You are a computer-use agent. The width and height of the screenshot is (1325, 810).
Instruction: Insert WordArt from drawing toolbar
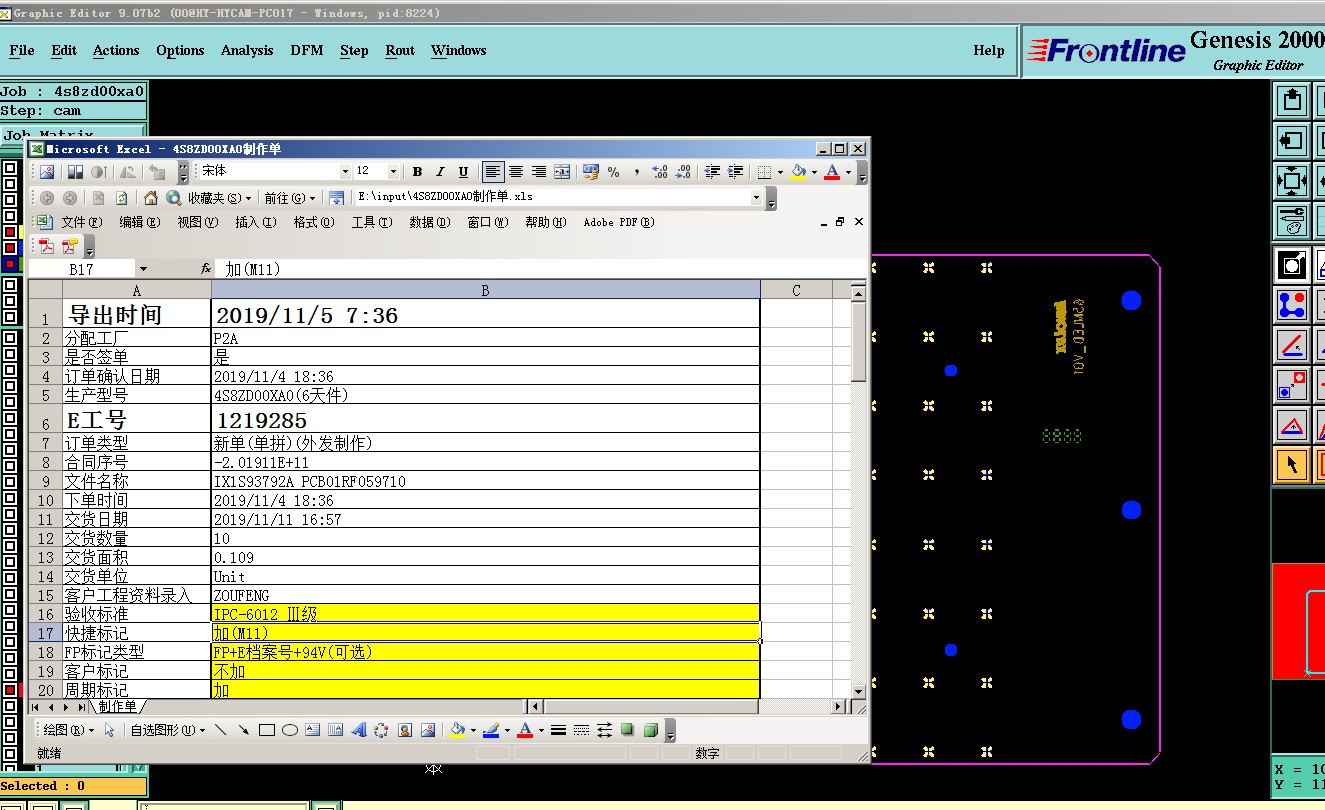[x=358, y=730]
